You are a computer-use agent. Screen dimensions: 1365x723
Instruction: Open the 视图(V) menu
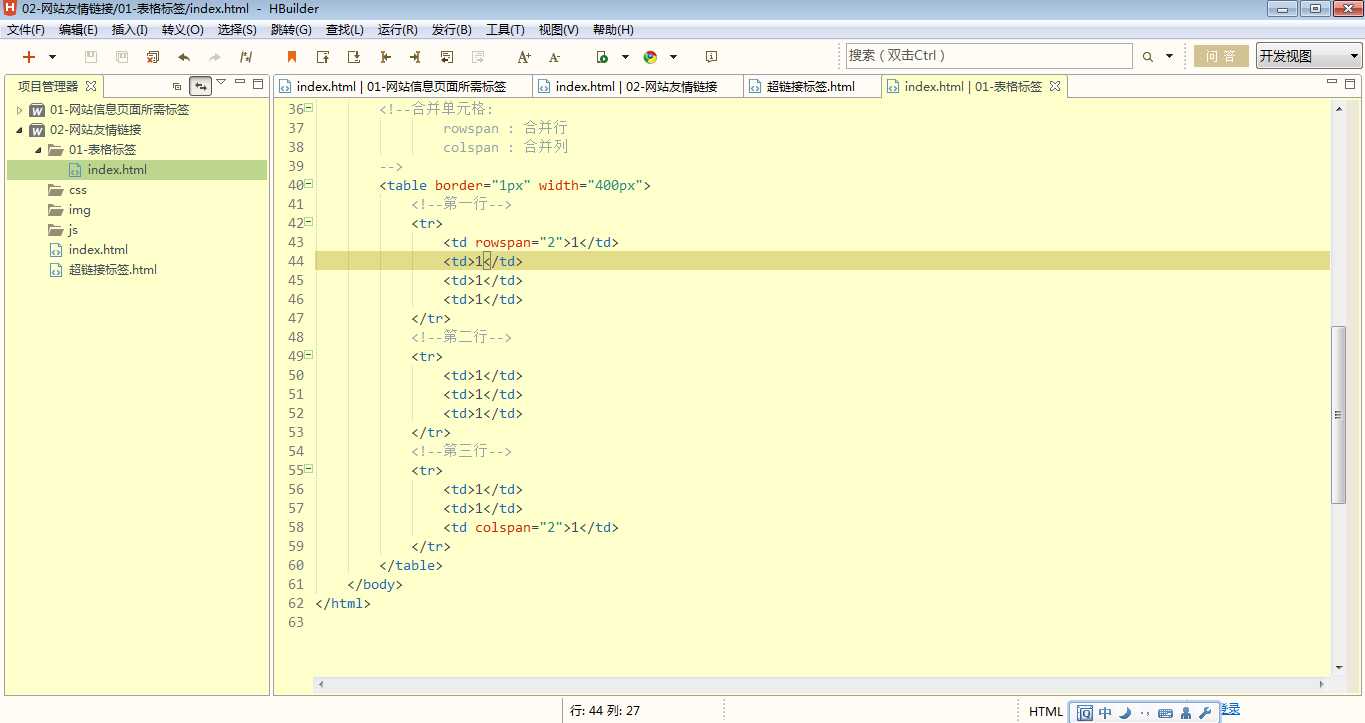[x=558, y=30]
